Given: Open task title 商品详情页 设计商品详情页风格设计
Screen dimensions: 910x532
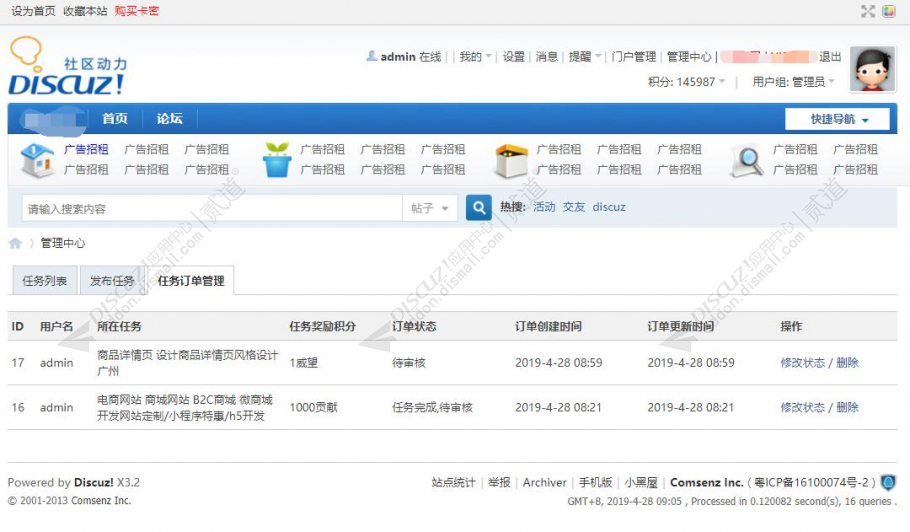Looking at the screenshot, I should coord(187,355).
